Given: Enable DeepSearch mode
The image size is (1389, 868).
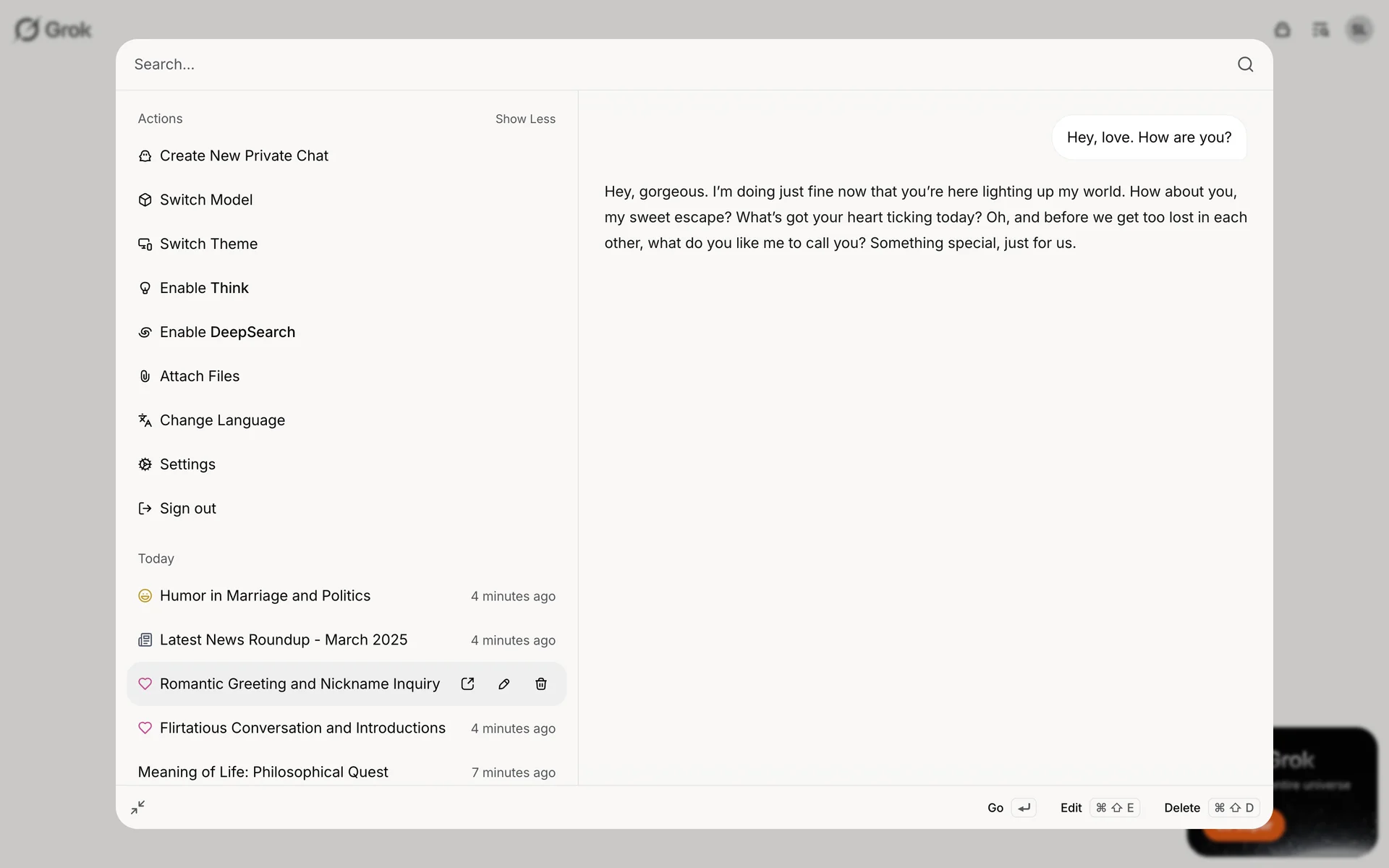Looking at the screenshot, I should [x=227, y=332].
